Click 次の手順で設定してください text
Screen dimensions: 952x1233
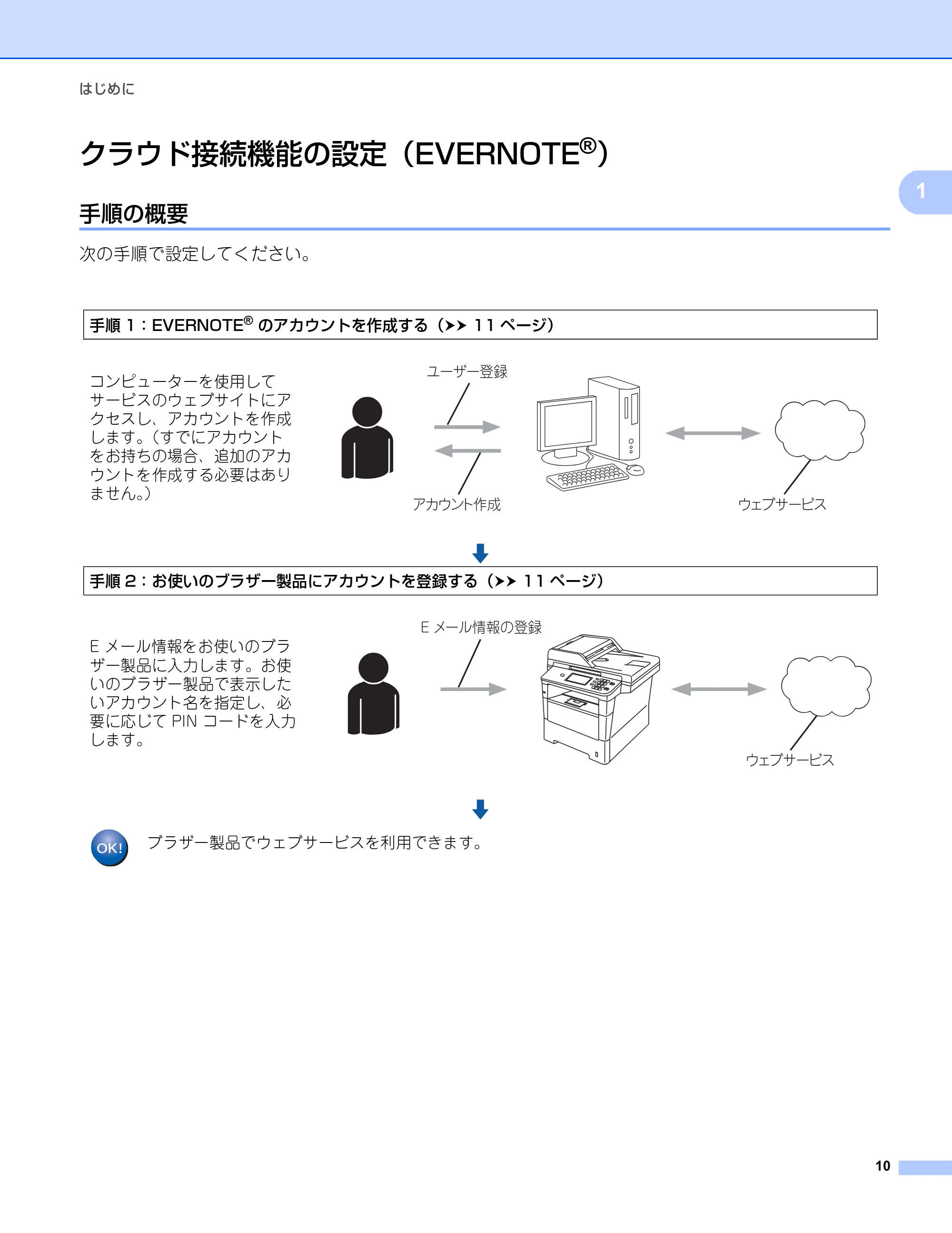[196, 254]
